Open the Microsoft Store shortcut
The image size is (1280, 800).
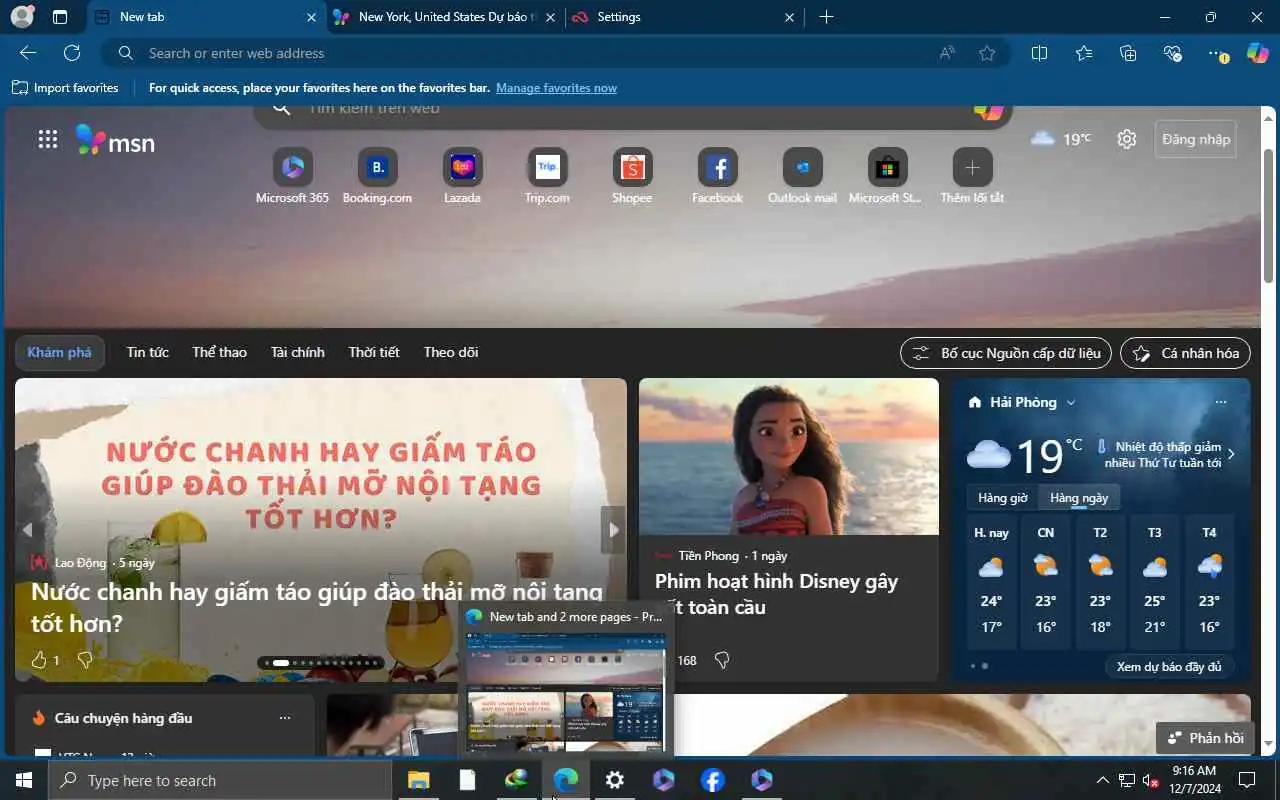coord(886,177)
